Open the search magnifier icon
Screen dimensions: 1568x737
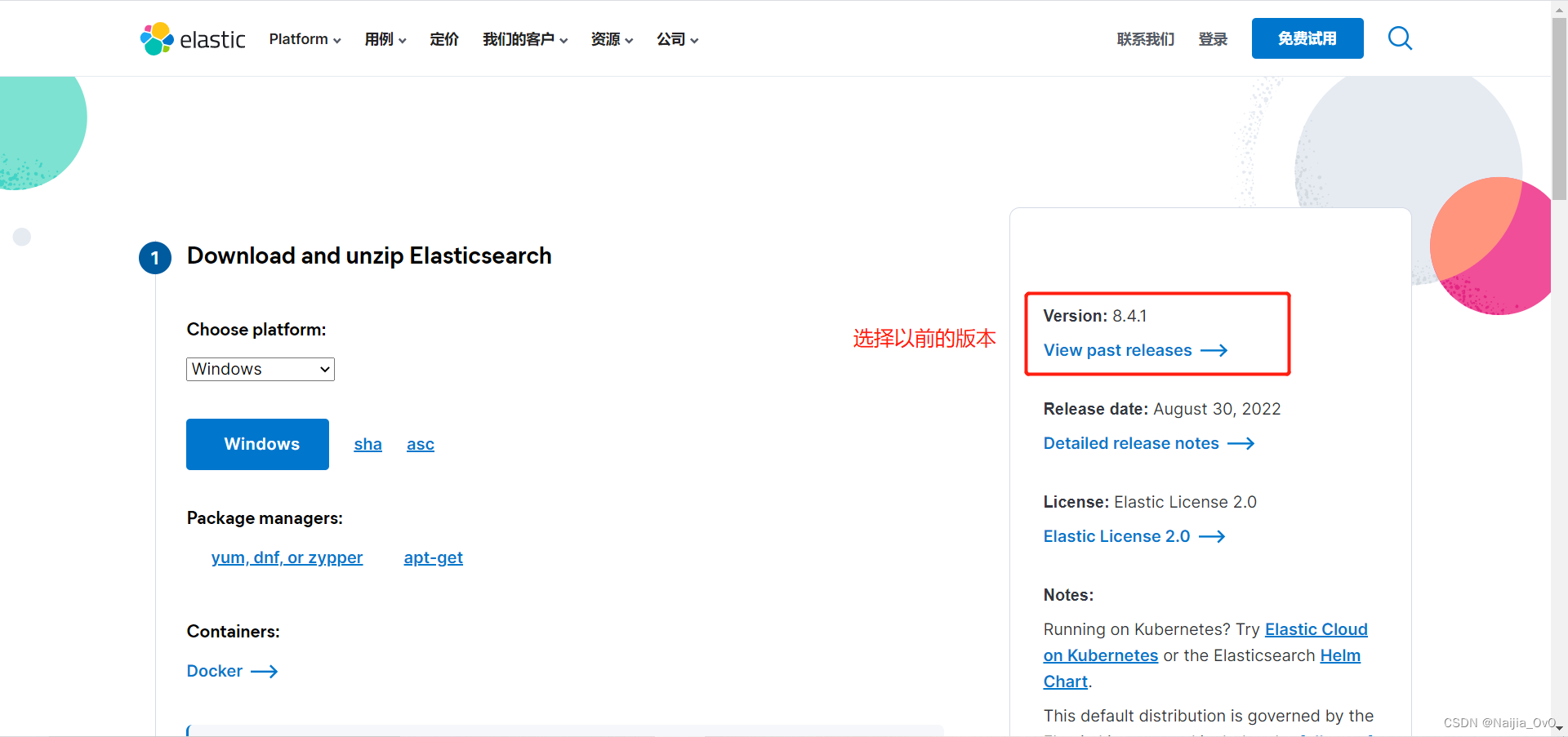[x=1400, y=38]
